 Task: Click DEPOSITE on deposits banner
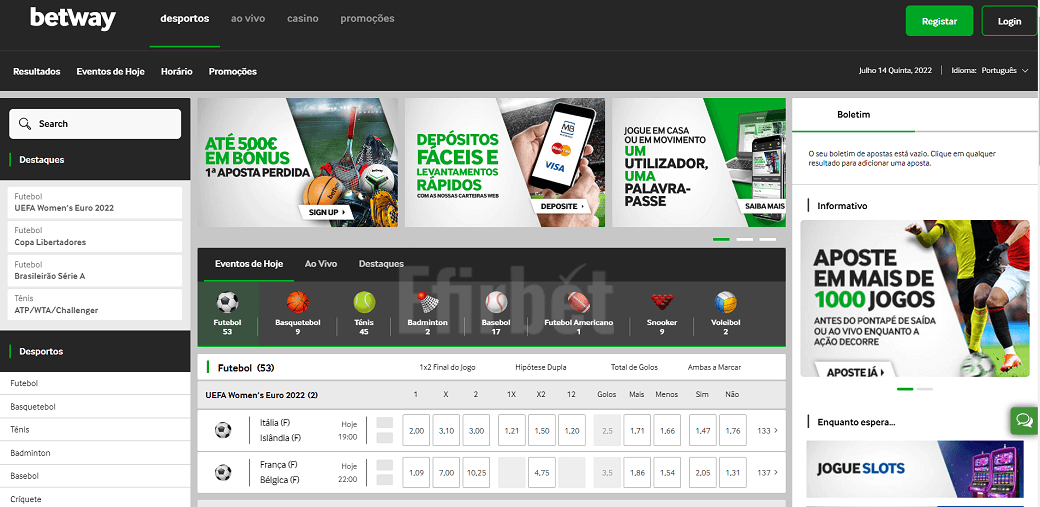(x=563, y=206)
